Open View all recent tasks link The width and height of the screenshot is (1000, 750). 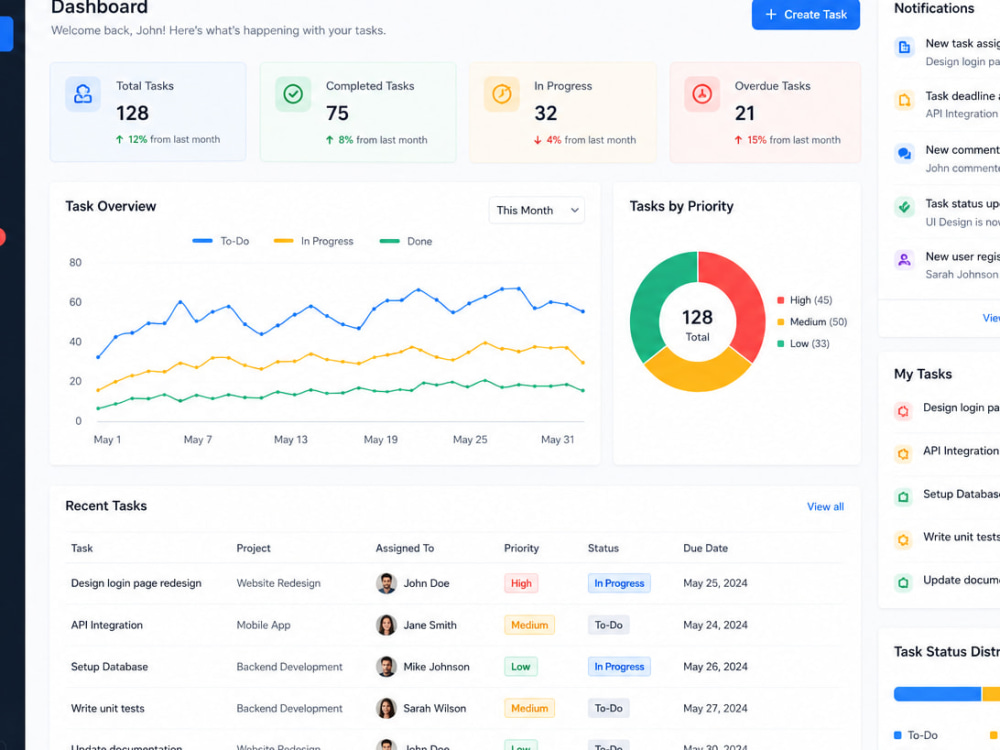(825, 506)
